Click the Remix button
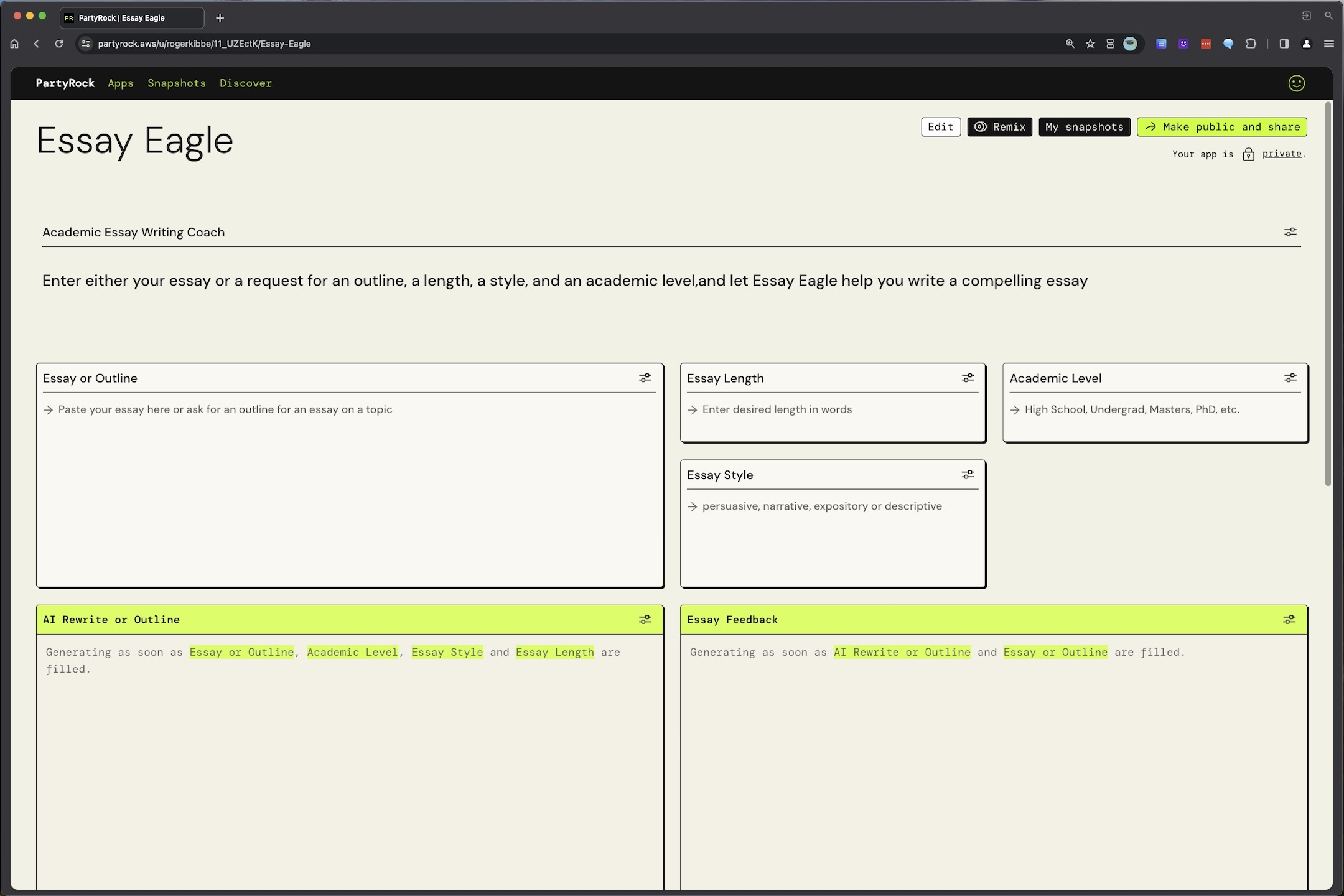1344x896 pixels. 999,127
